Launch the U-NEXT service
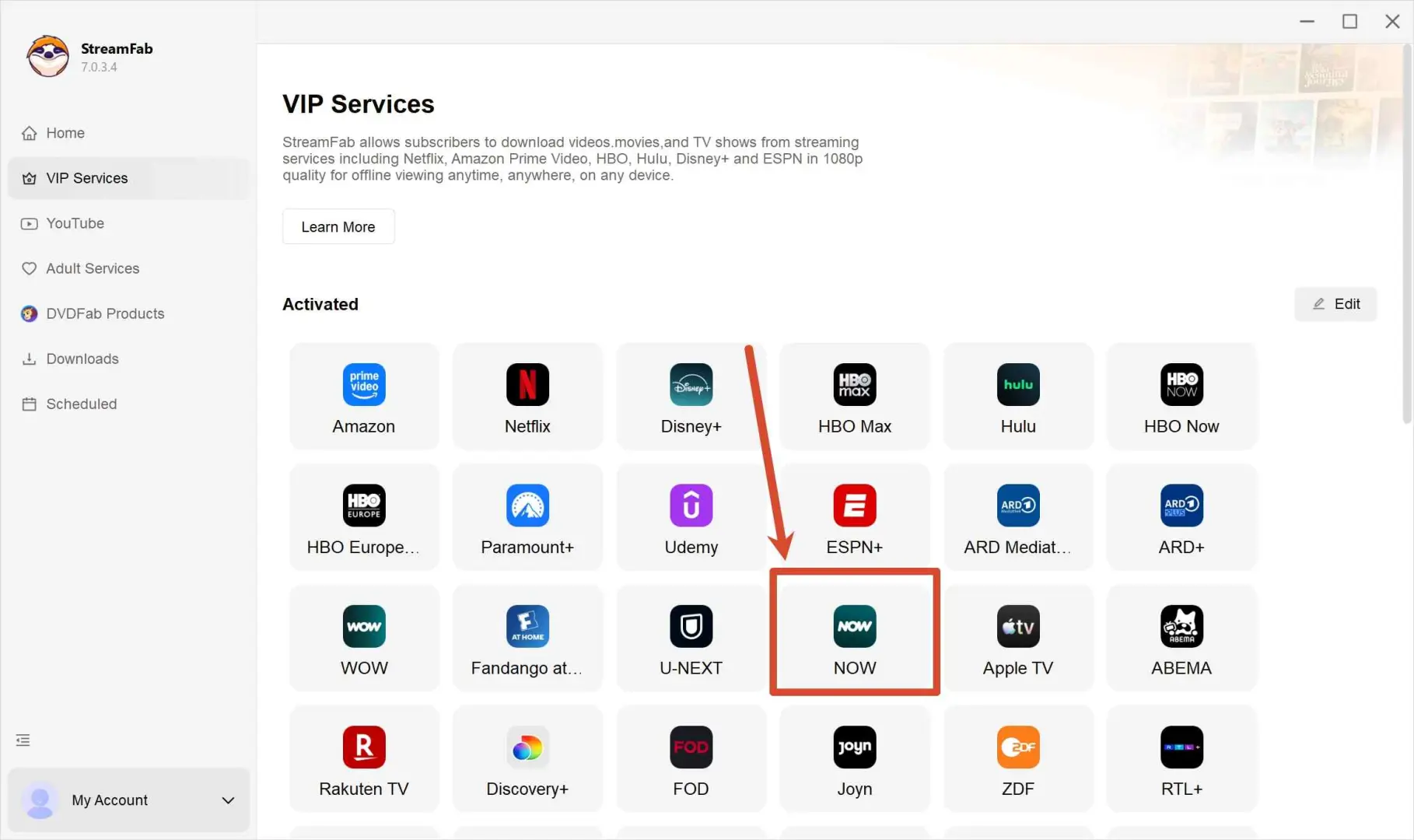 691,639
